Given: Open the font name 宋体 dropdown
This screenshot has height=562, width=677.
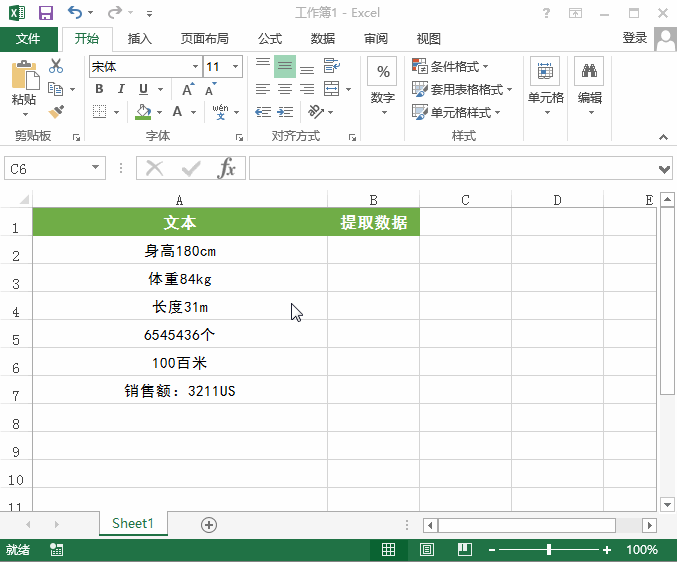Looking at the screenshot, I should point(195,67).
